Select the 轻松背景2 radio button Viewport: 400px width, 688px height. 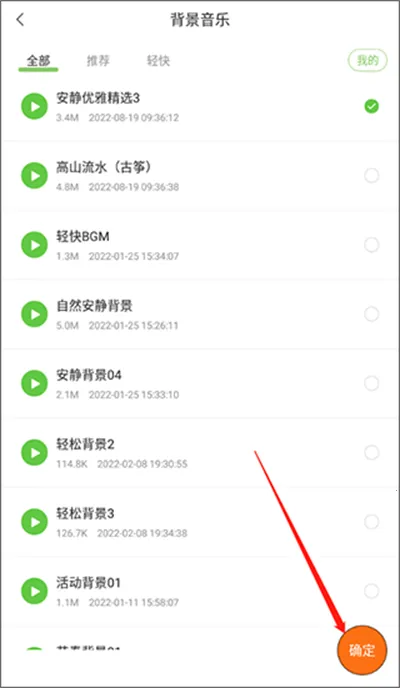371,452
